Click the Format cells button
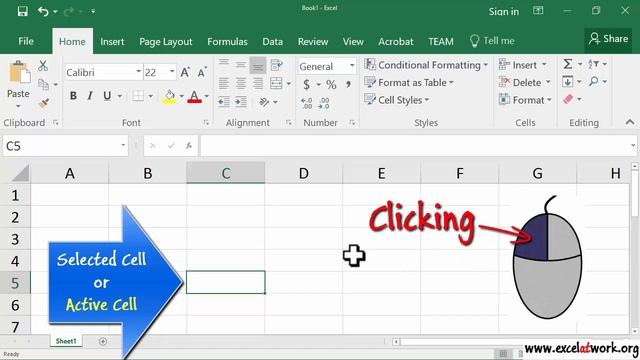 pyautogui.click(x=525, y=100)
